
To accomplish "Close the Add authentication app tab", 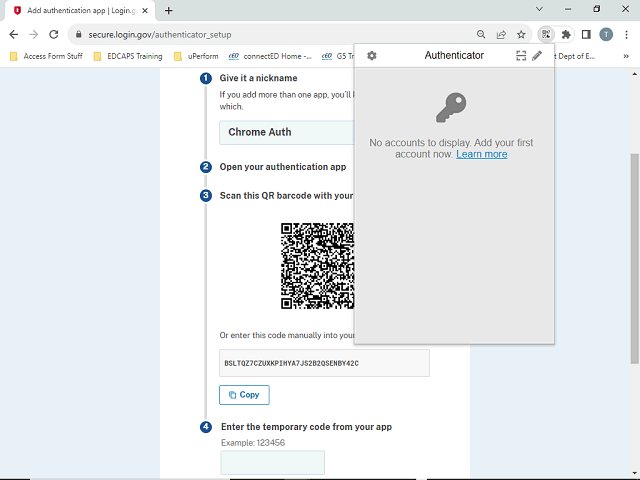I will click(x=145, y=11).
